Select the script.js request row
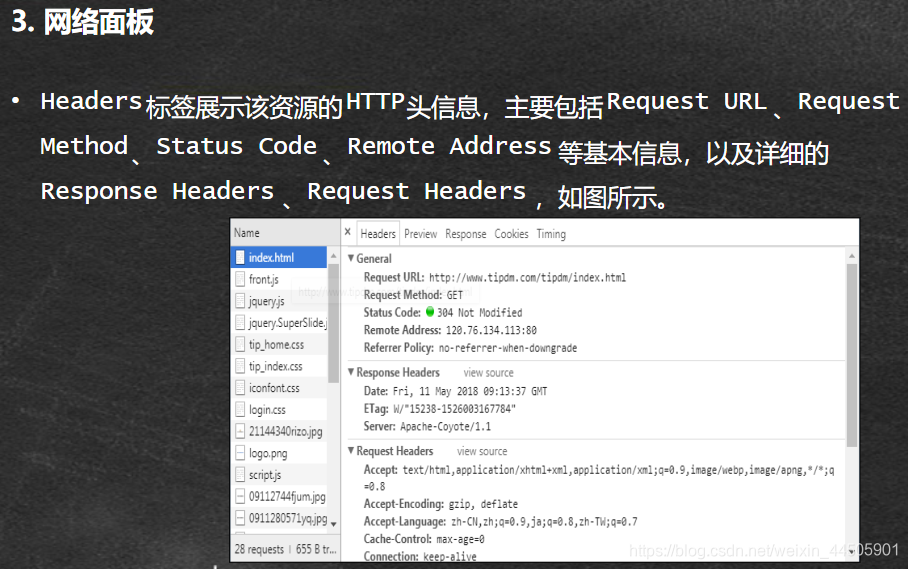The width and height of the screenshot is (908, 569). pyautogui.click(x=279, y=475)
